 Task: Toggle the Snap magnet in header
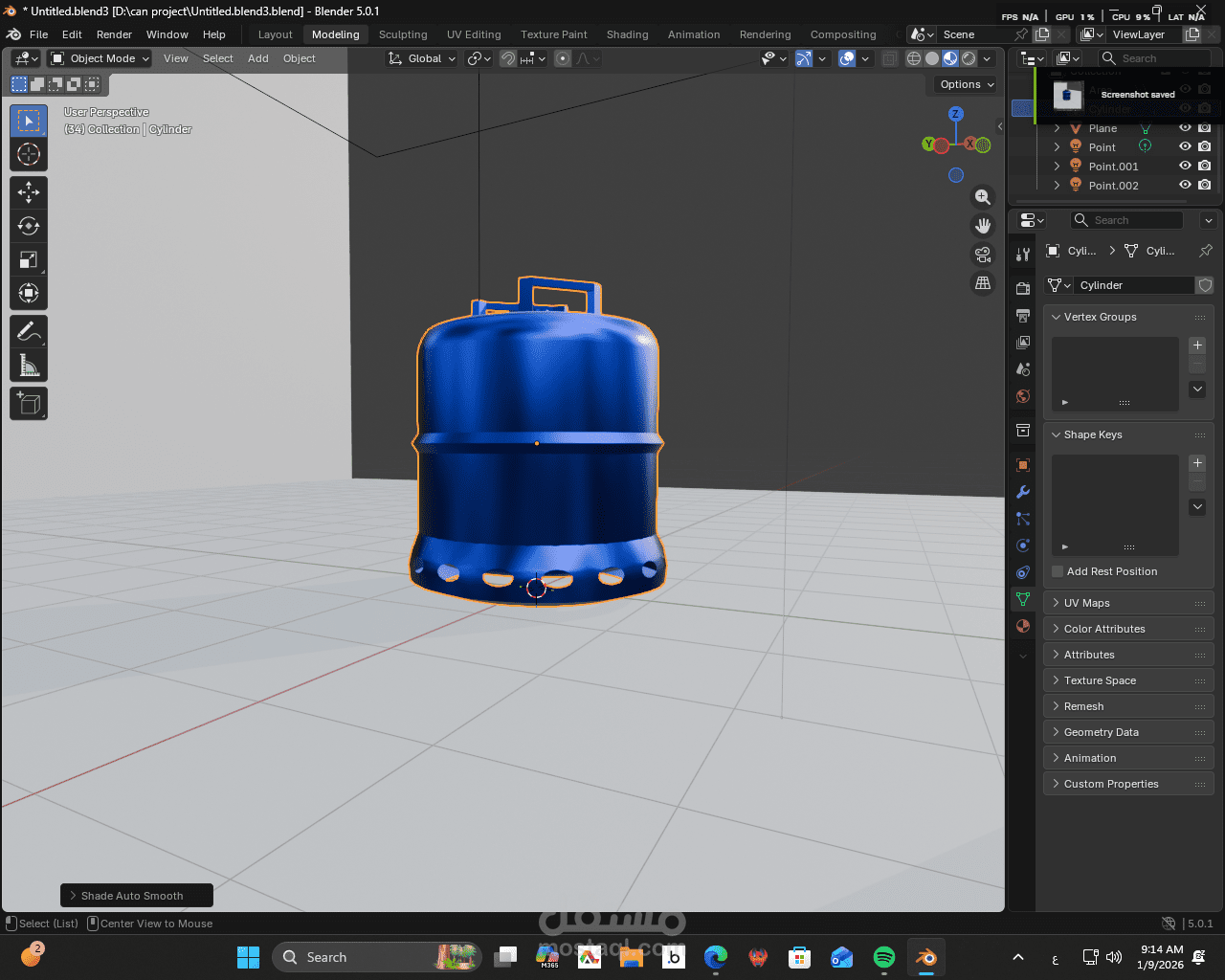tap(508, 58)
